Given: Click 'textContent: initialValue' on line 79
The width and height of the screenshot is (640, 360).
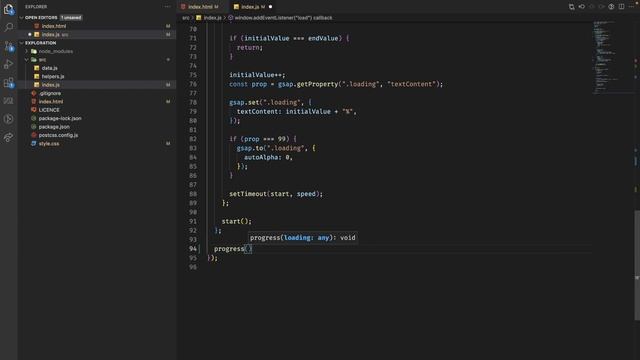Looking at the screenshot, I should [284, 111].
